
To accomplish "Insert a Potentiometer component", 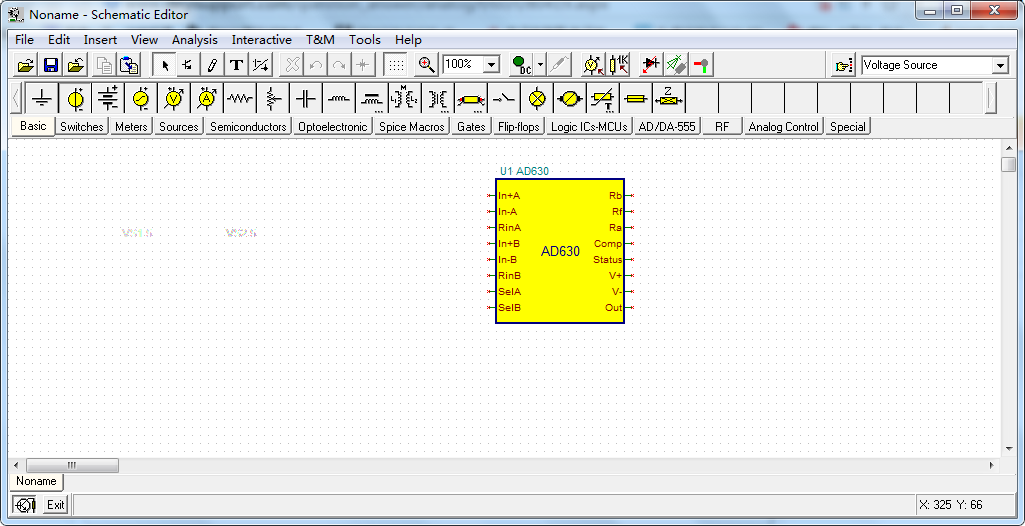I will [273, 99].
